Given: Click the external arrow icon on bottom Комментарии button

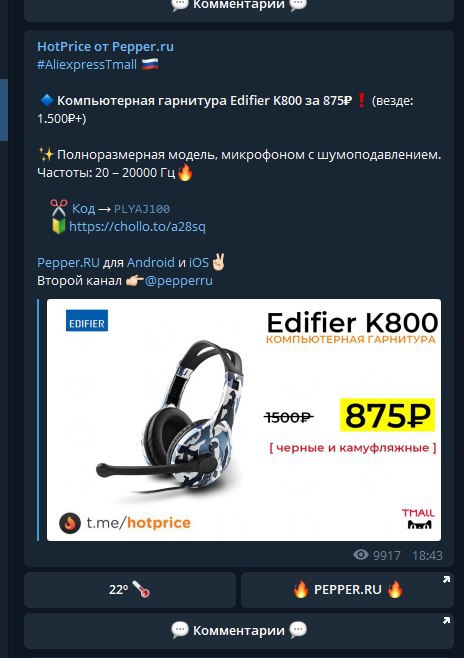Looking at the screenshot, I should pyautogui.click(x=446, y=621).
